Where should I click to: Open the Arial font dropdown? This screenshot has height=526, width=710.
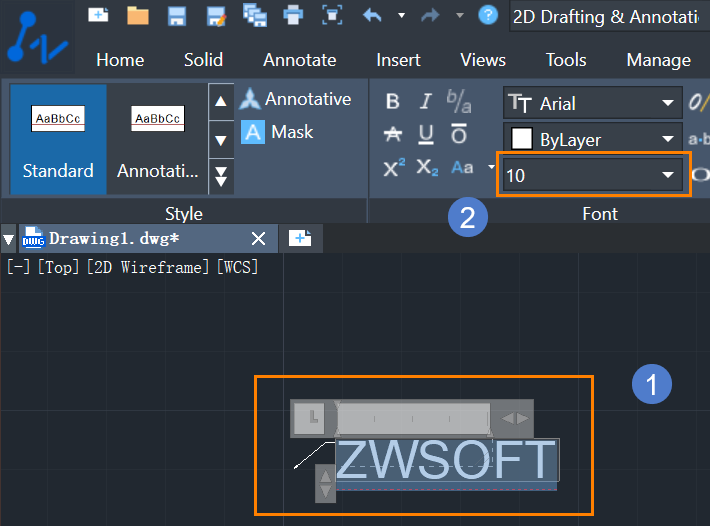(x=592, y=103)
